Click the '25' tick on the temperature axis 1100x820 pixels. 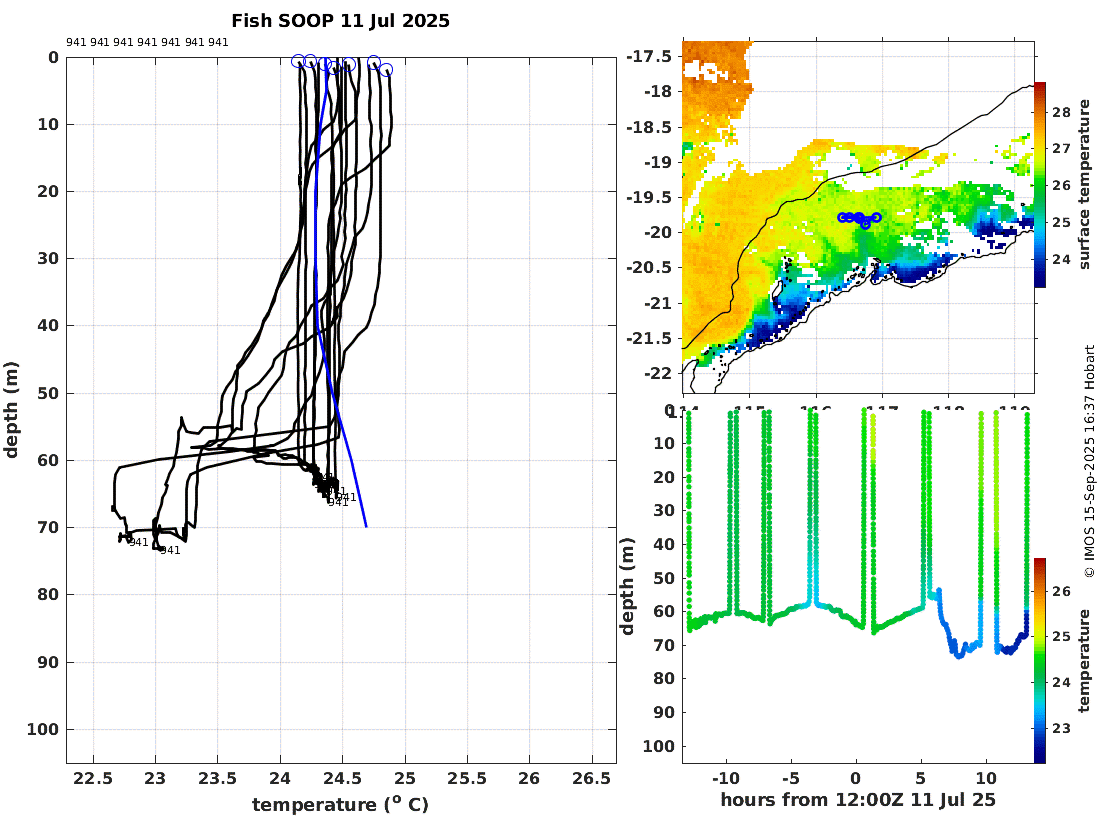[405, 779]
